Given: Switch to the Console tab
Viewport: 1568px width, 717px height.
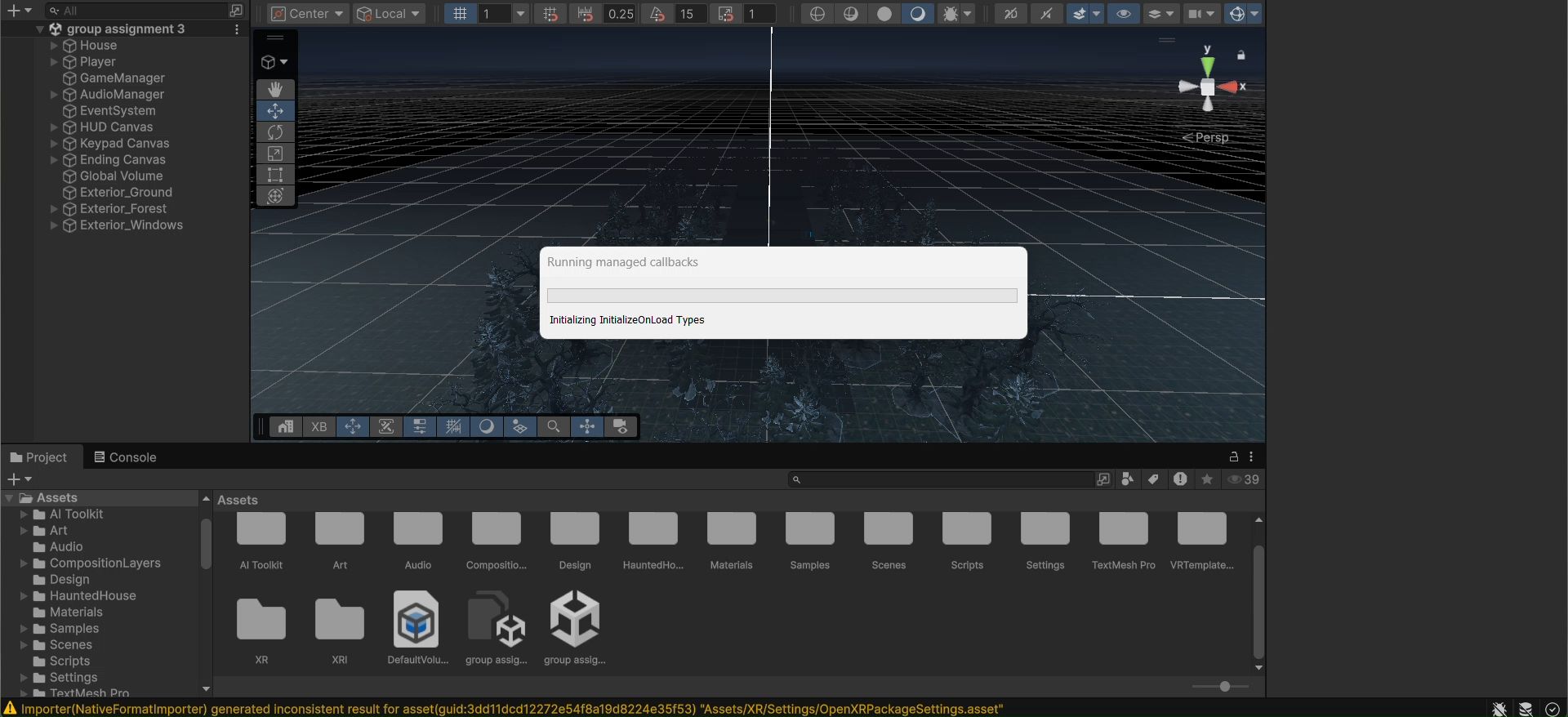Looking at the screenshot, I should pos(125,457).
